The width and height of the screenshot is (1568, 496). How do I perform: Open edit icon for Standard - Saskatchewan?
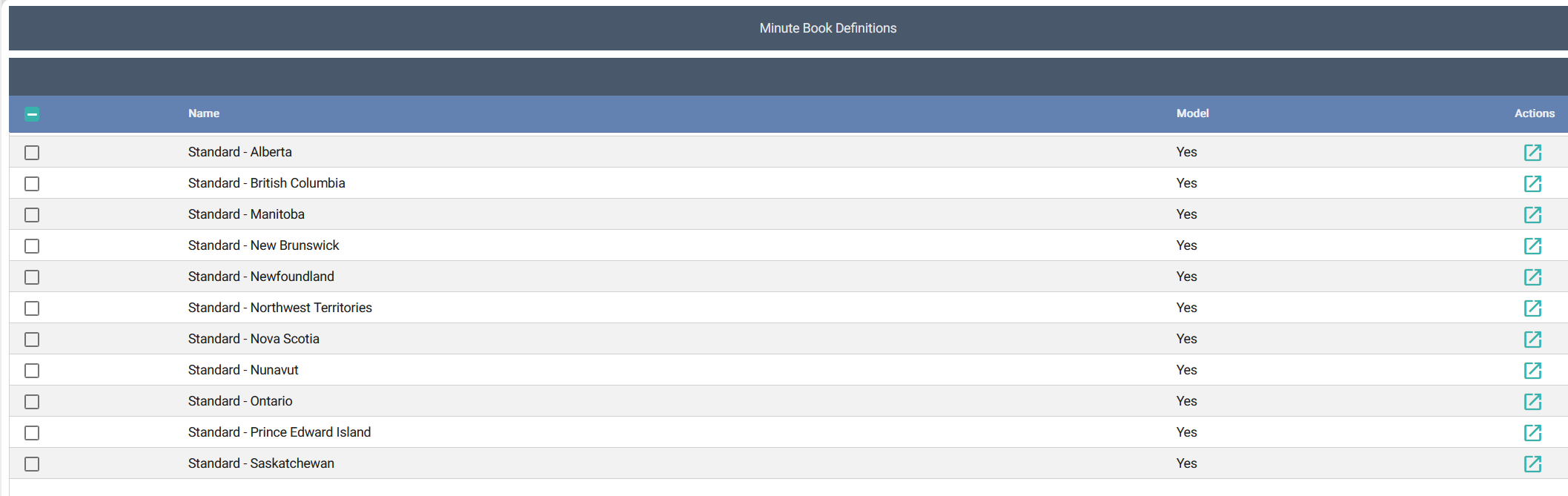(x=1532, y=464)
